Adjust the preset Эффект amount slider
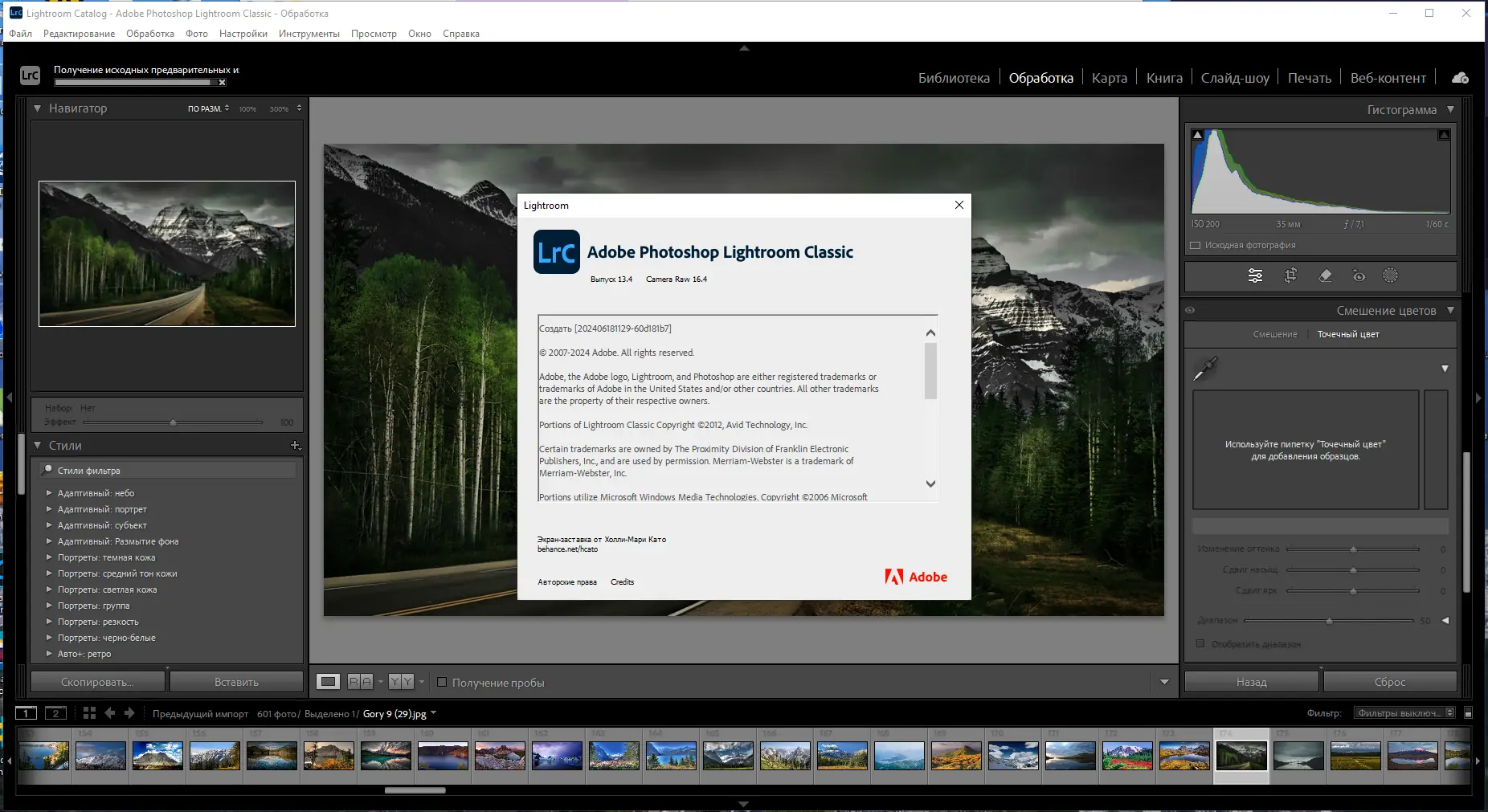The width and height of the screenshot is (1488, 812). (173, 422)
